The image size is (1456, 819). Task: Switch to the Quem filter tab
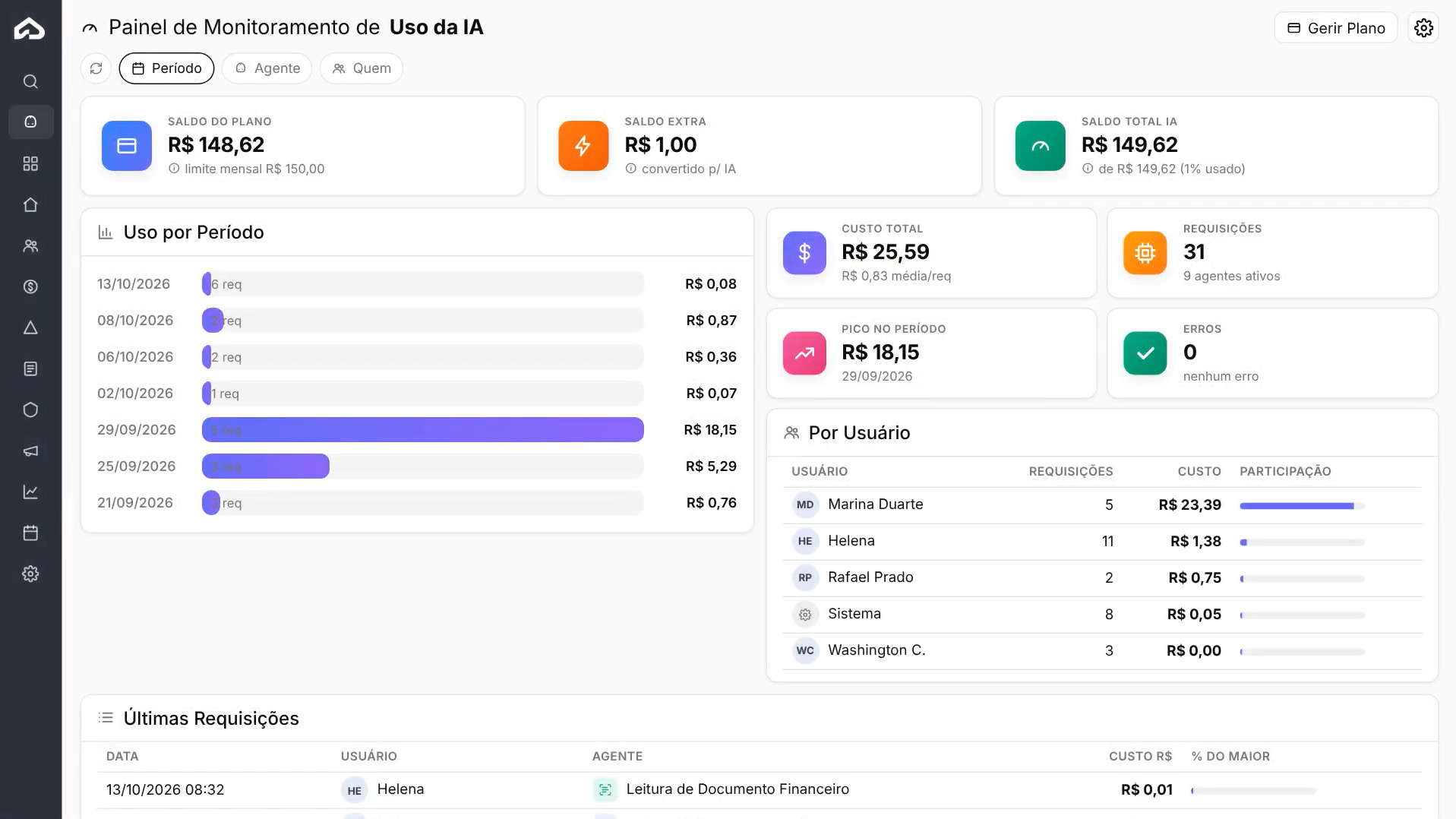pos(362,68)
